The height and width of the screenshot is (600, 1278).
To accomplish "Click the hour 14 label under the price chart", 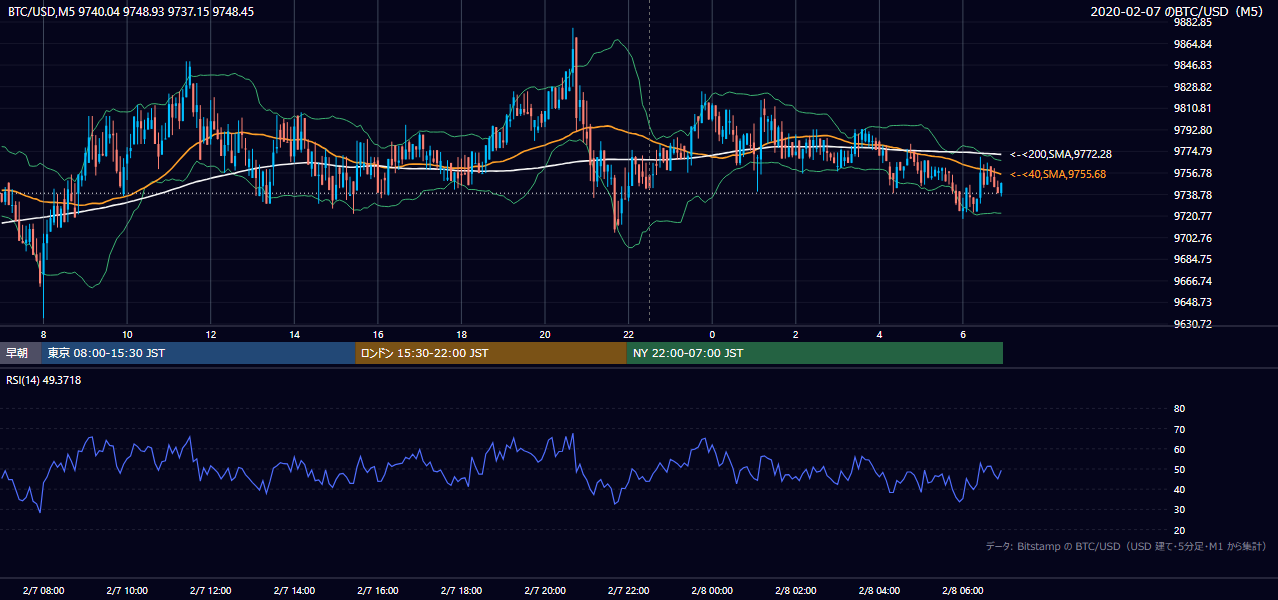I will 294,335.
